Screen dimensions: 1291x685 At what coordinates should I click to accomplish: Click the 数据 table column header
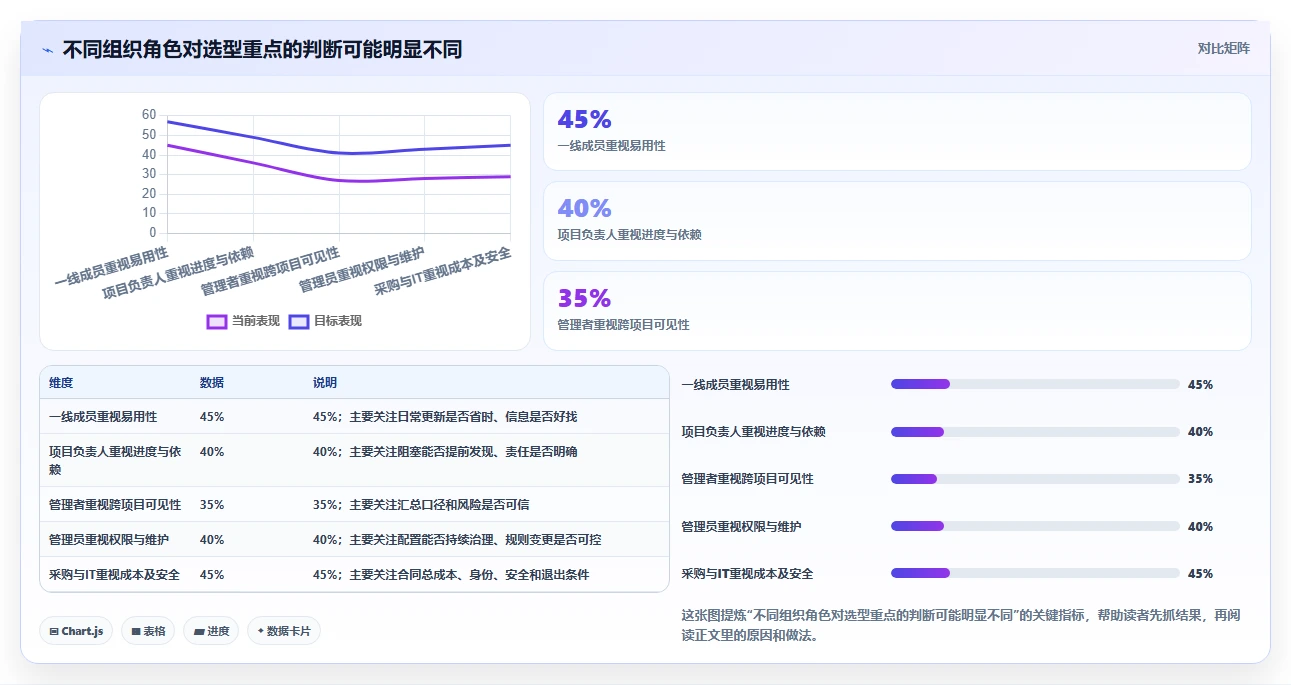212,383
